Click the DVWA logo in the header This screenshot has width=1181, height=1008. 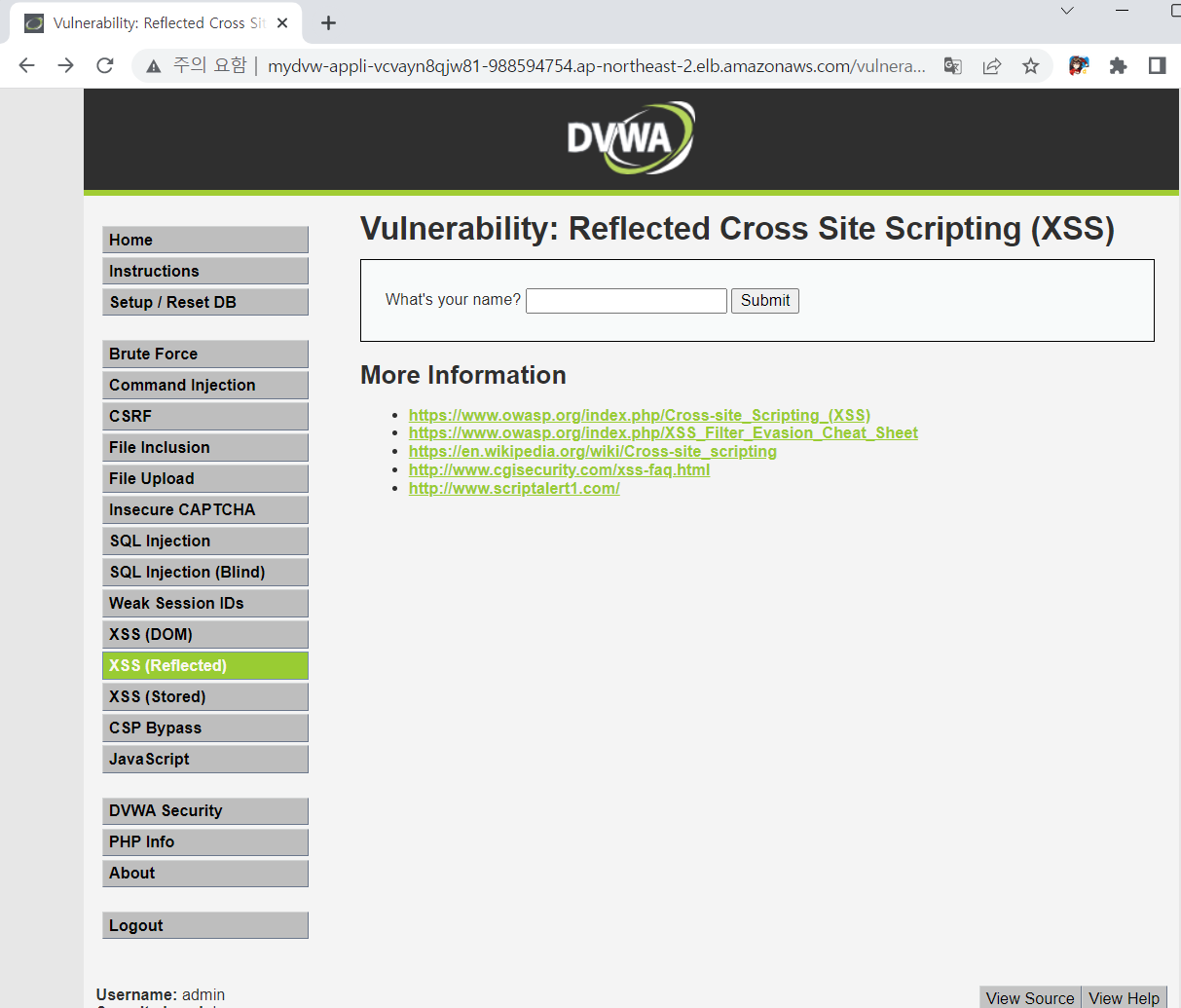pos(631,138)
